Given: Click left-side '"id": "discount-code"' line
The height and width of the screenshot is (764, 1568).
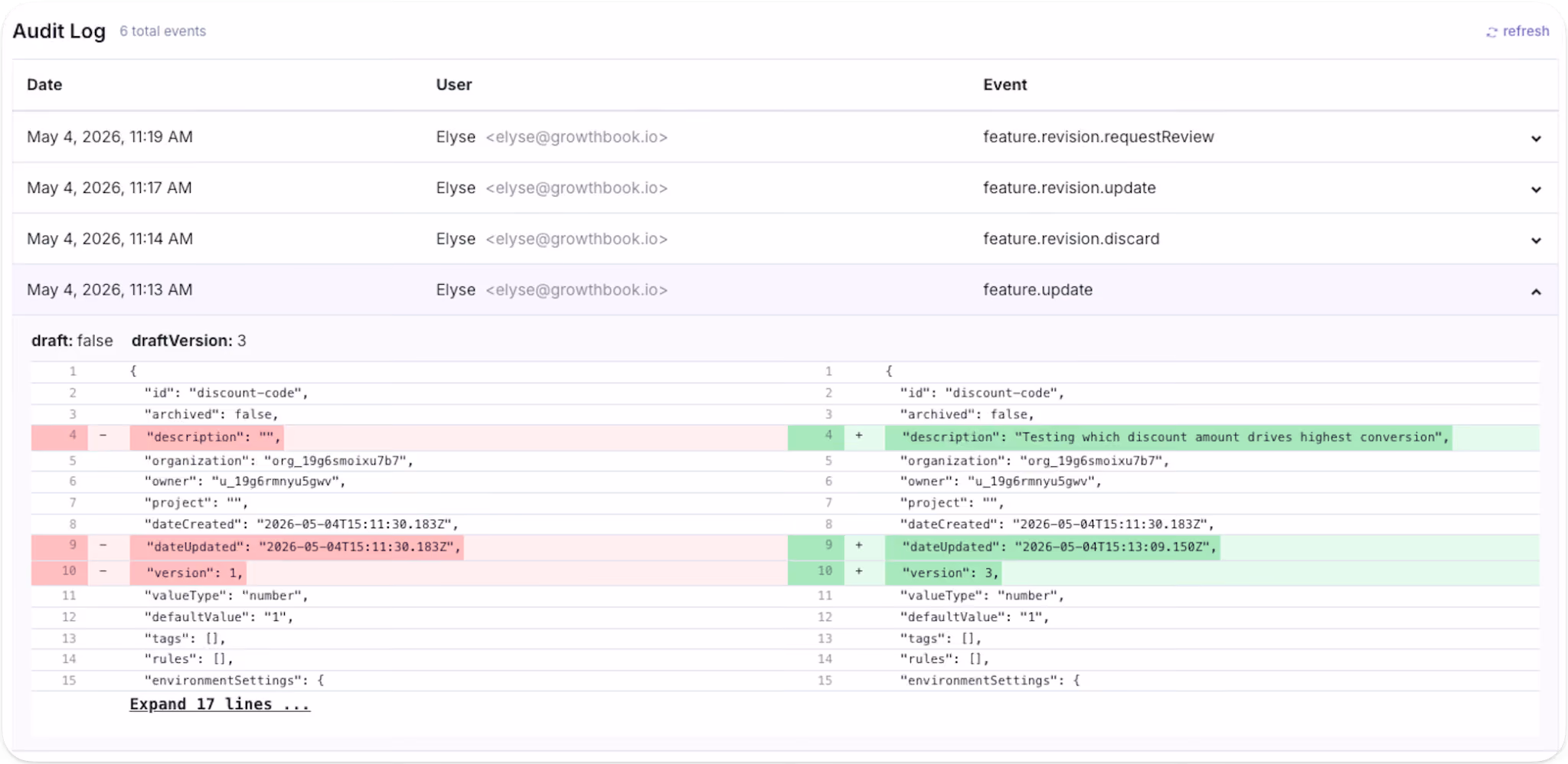Looking at the screenshot, I should (x=226, y=393).
